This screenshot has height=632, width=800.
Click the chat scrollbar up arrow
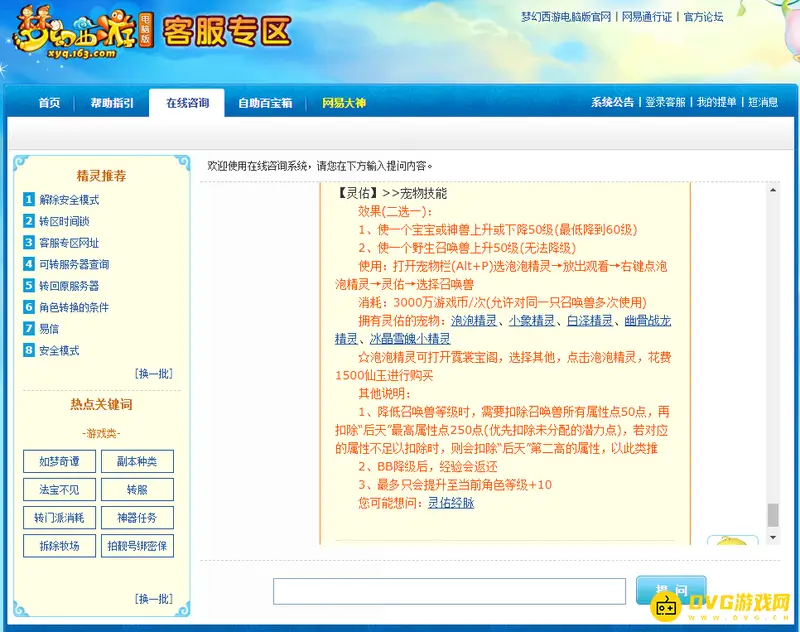773,190
